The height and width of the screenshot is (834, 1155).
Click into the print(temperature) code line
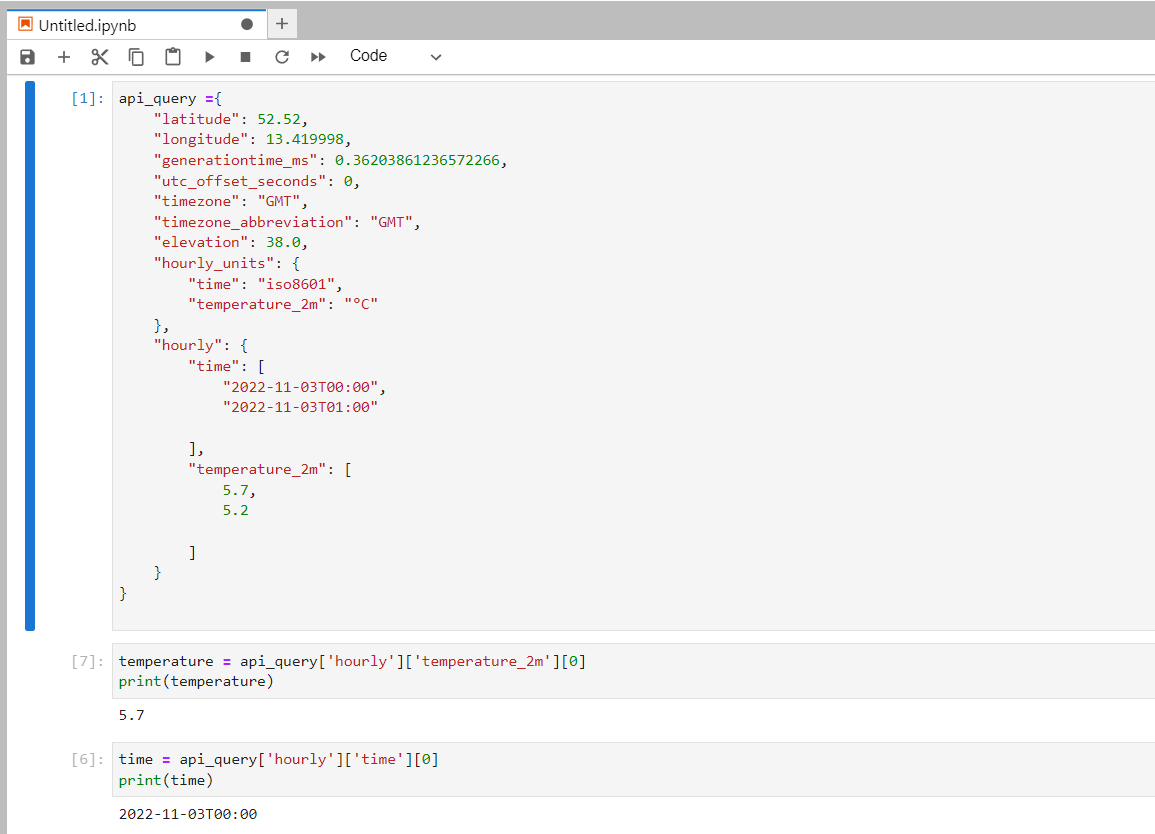coord(196,681)
